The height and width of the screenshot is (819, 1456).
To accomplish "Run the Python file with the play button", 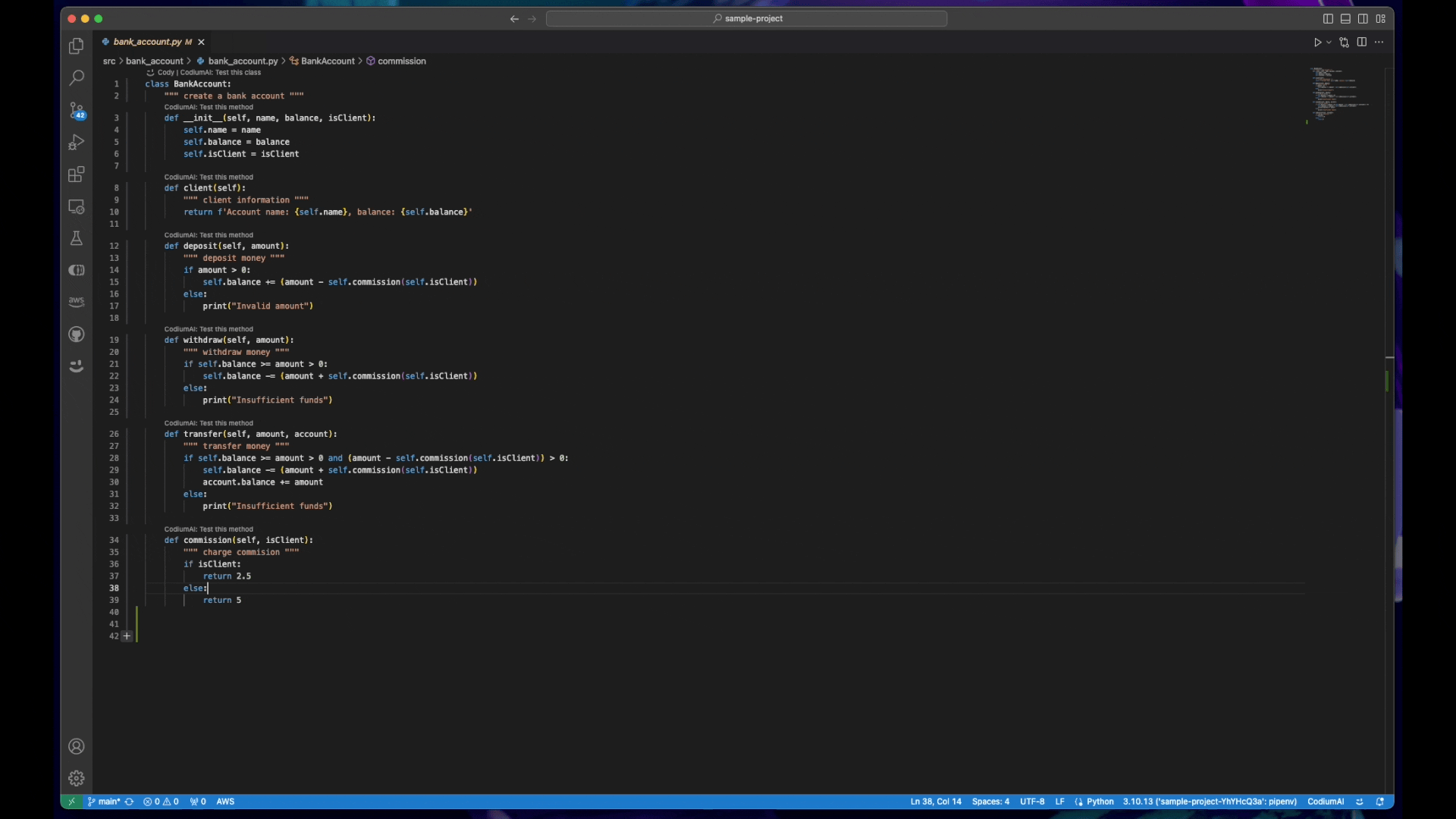I will [x=1318, y=42].
